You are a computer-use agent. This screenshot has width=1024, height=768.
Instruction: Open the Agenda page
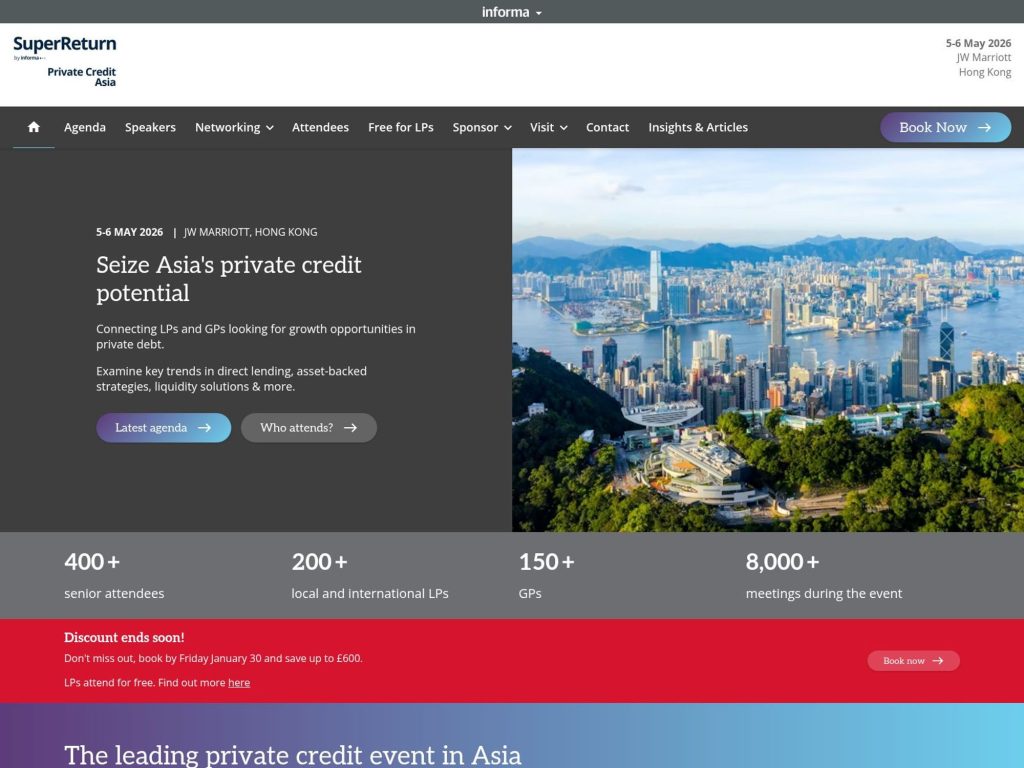(85, 127)
